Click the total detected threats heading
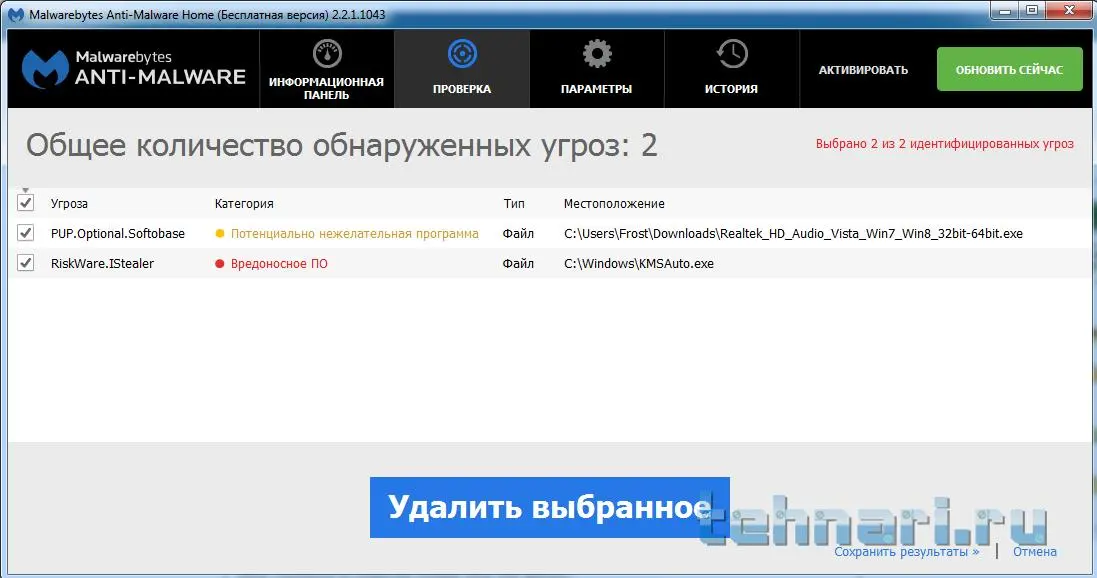The height and width of the screenshot is (578, 1097). (x=341, y=146)
